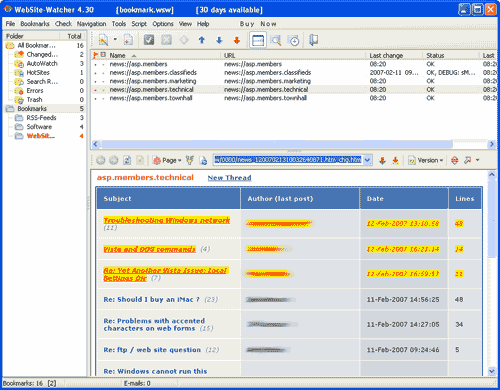The width and height of the screenshot is (500, 390).
Task: Click the Folder column header
Action: pyautogui.click(x=32, y=36)
